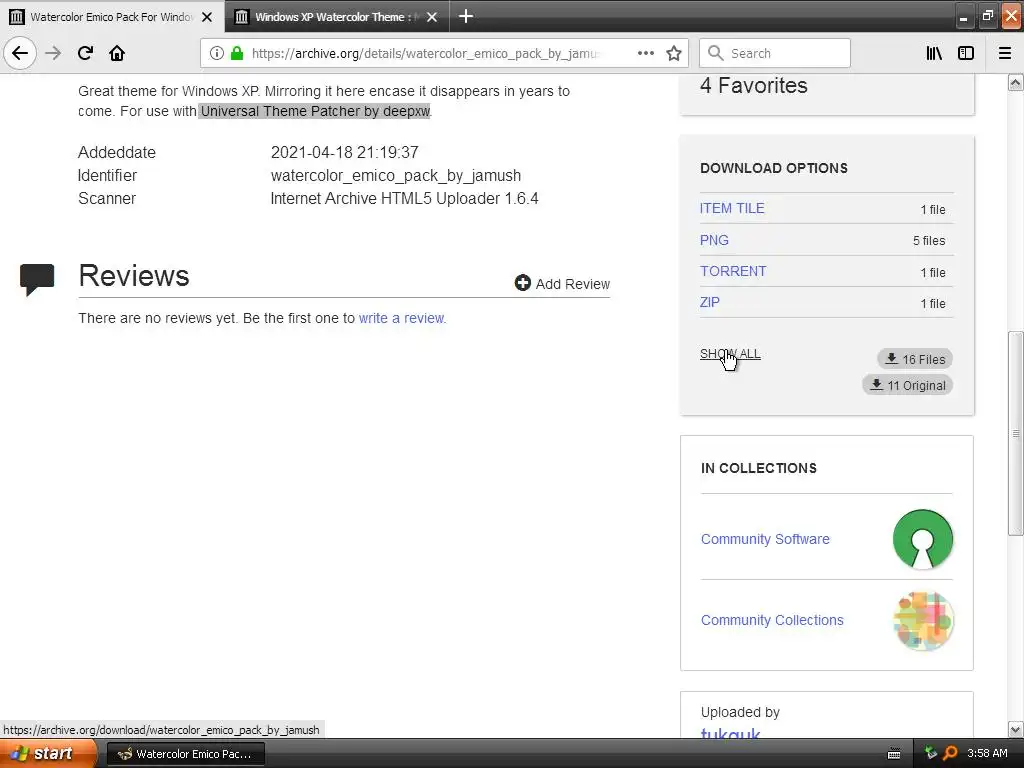Click SHOW ALL download files
Screen dimensions: 1024x768
[x=730, y=354]
